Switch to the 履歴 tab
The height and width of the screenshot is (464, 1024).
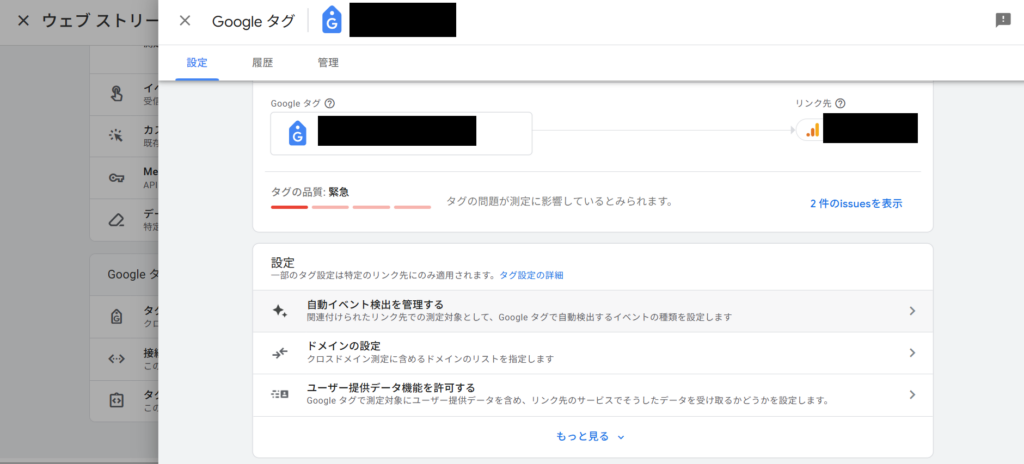point(263,63)
